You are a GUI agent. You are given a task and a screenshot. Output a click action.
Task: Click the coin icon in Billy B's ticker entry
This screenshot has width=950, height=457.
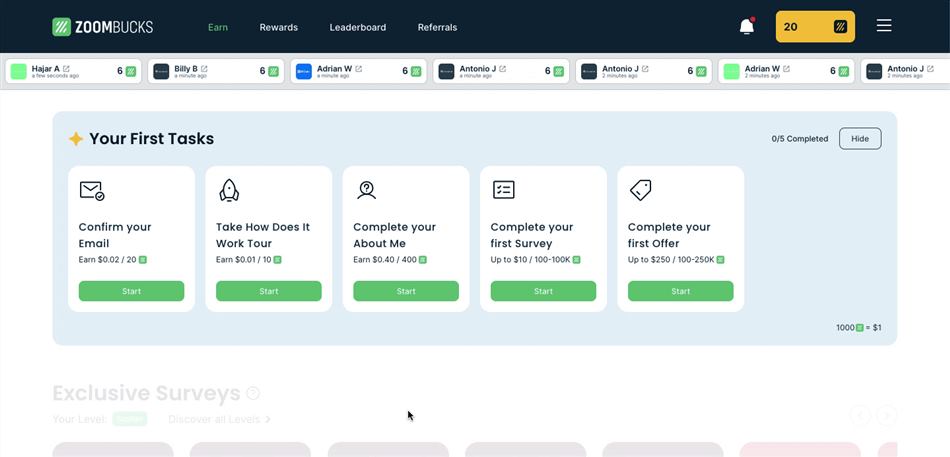tap(273, 71)
